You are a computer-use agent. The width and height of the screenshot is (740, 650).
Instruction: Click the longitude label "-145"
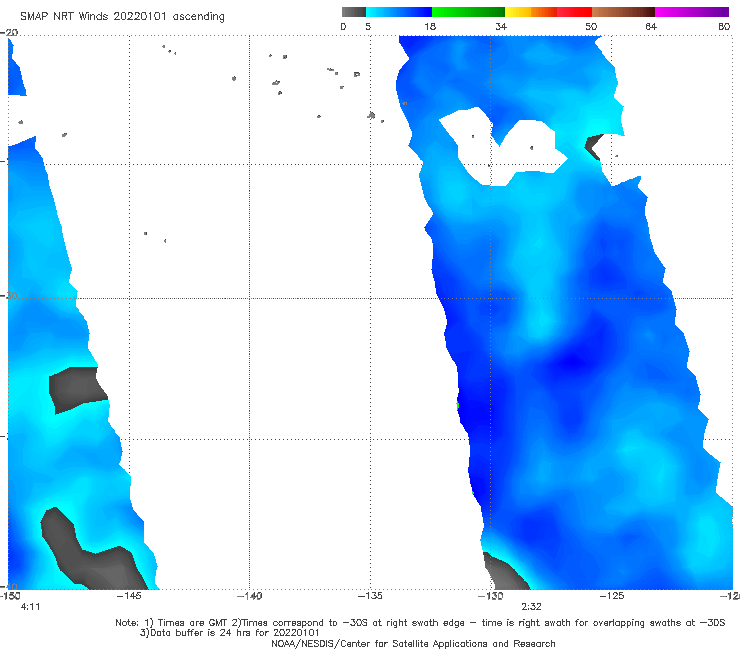coord(129,596)
